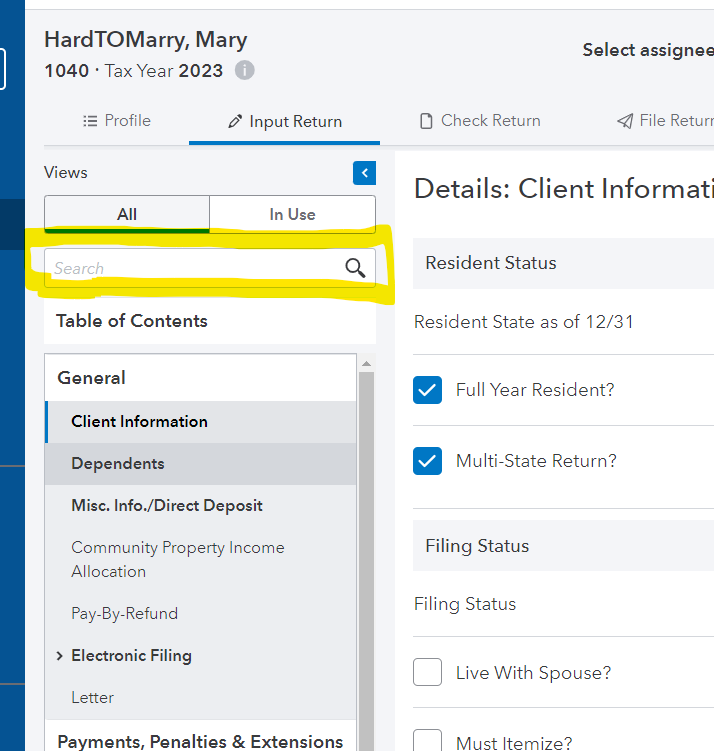This screenshot has width=714, height=751.
Task: Click inside the Search input field
Action: tap(190, 268)
